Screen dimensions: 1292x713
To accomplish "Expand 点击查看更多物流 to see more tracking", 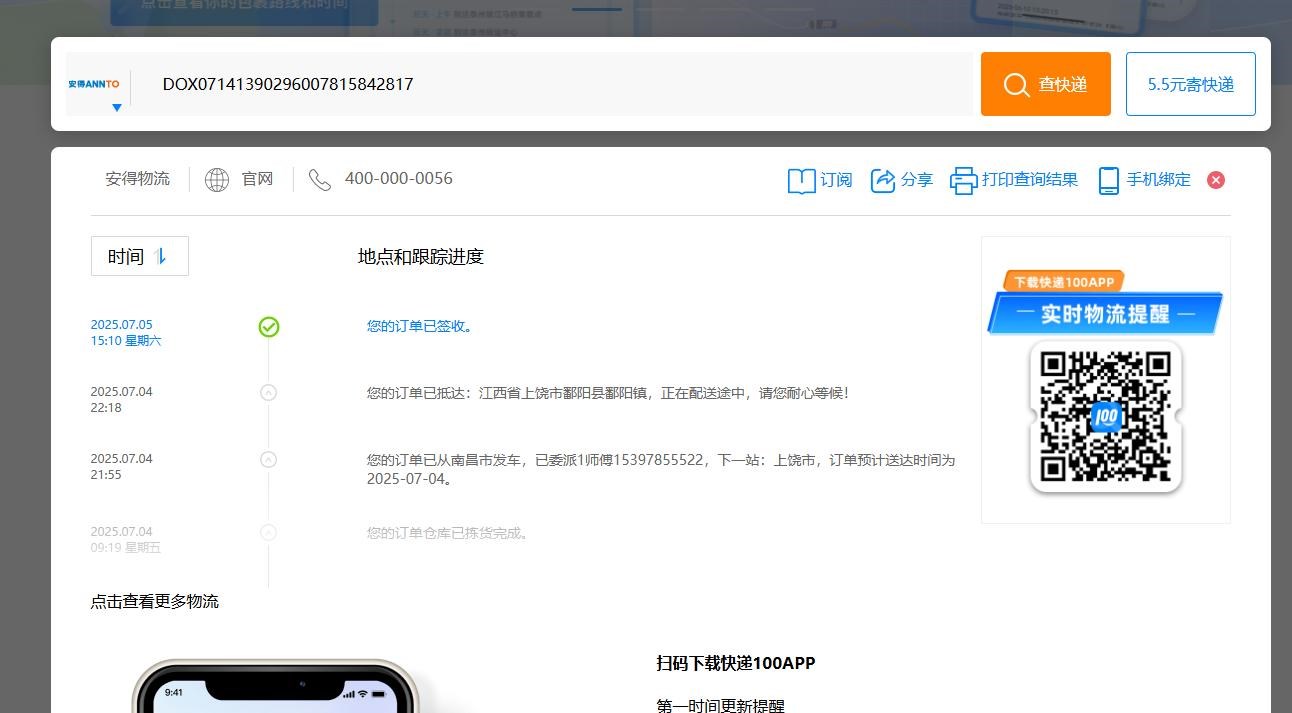I will pyautogui.click(x=155, y=601).
